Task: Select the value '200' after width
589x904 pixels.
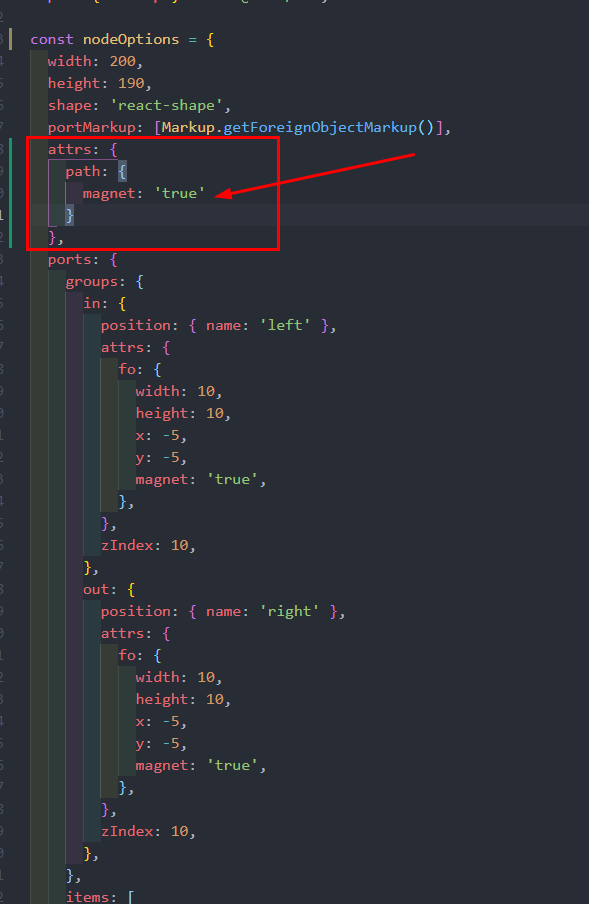Action: pos(123,61)
